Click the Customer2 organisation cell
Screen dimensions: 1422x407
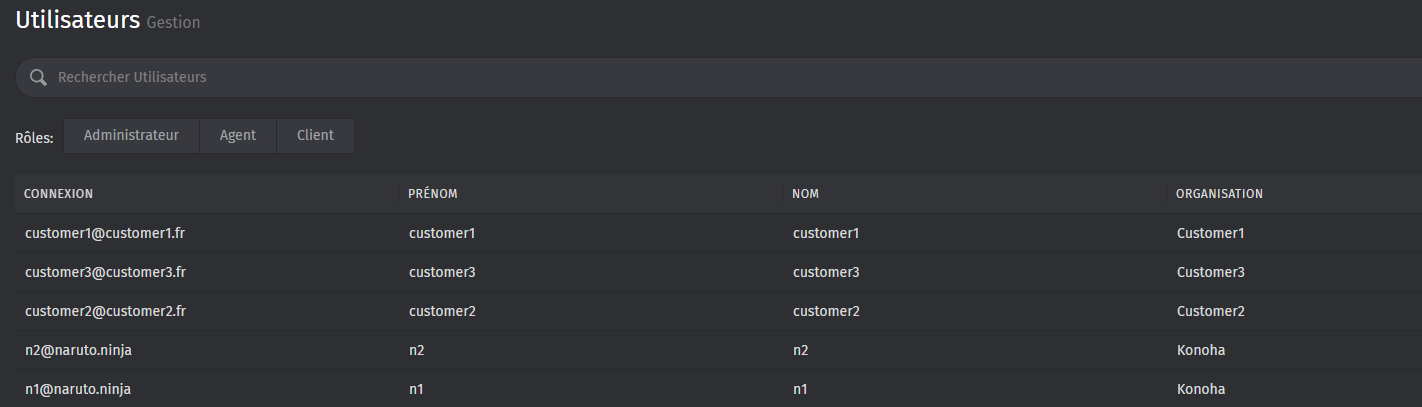pyautogui.click(x=1210, y=311)
